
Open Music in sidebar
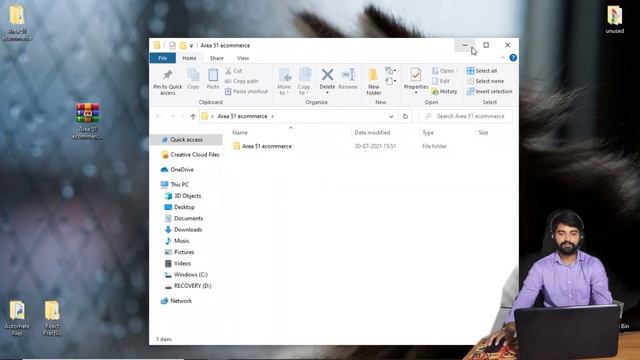(x=177, y=241)
